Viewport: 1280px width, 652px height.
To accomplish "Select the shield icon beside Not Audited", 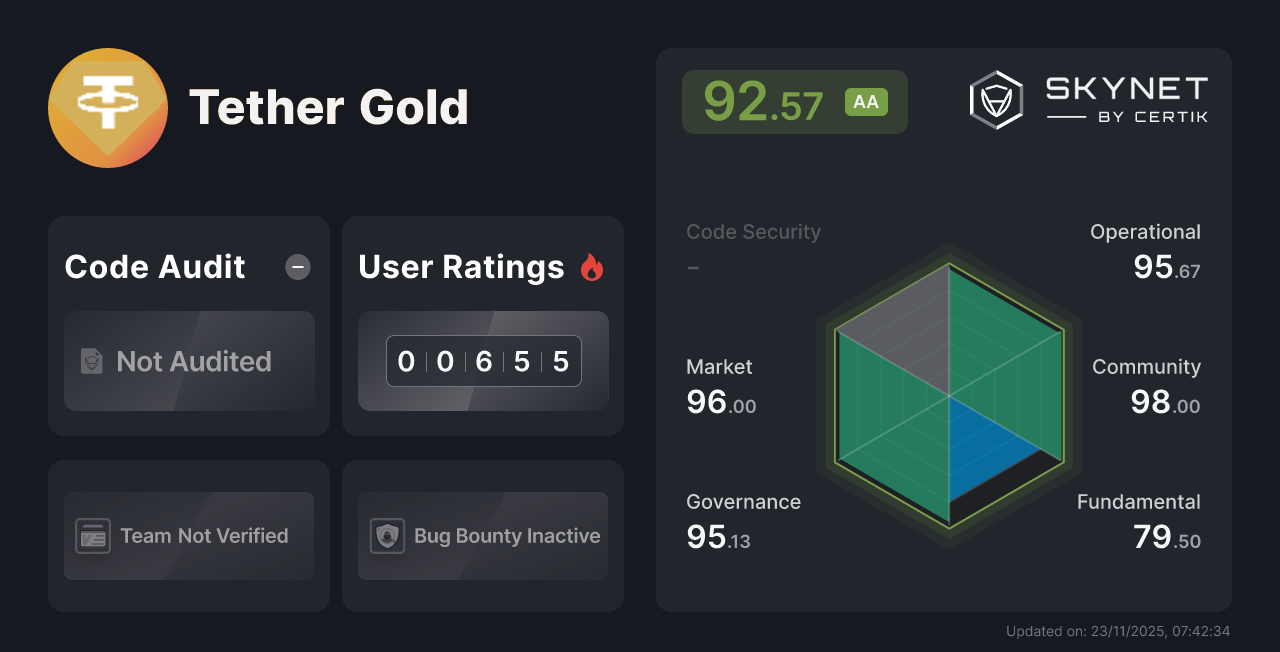I will [91, 361].
